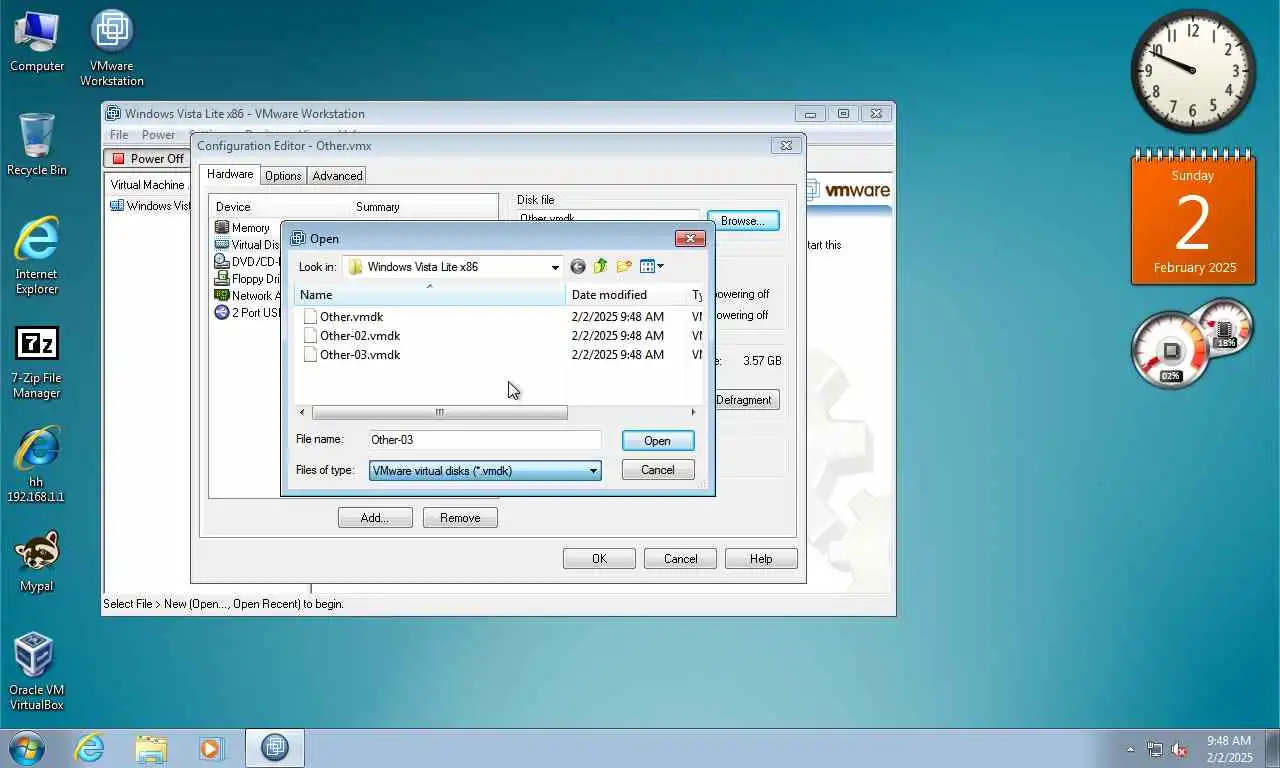Click Remove hardware button
This screenshot has height=768, width=1280.
(x=460, y=518)
